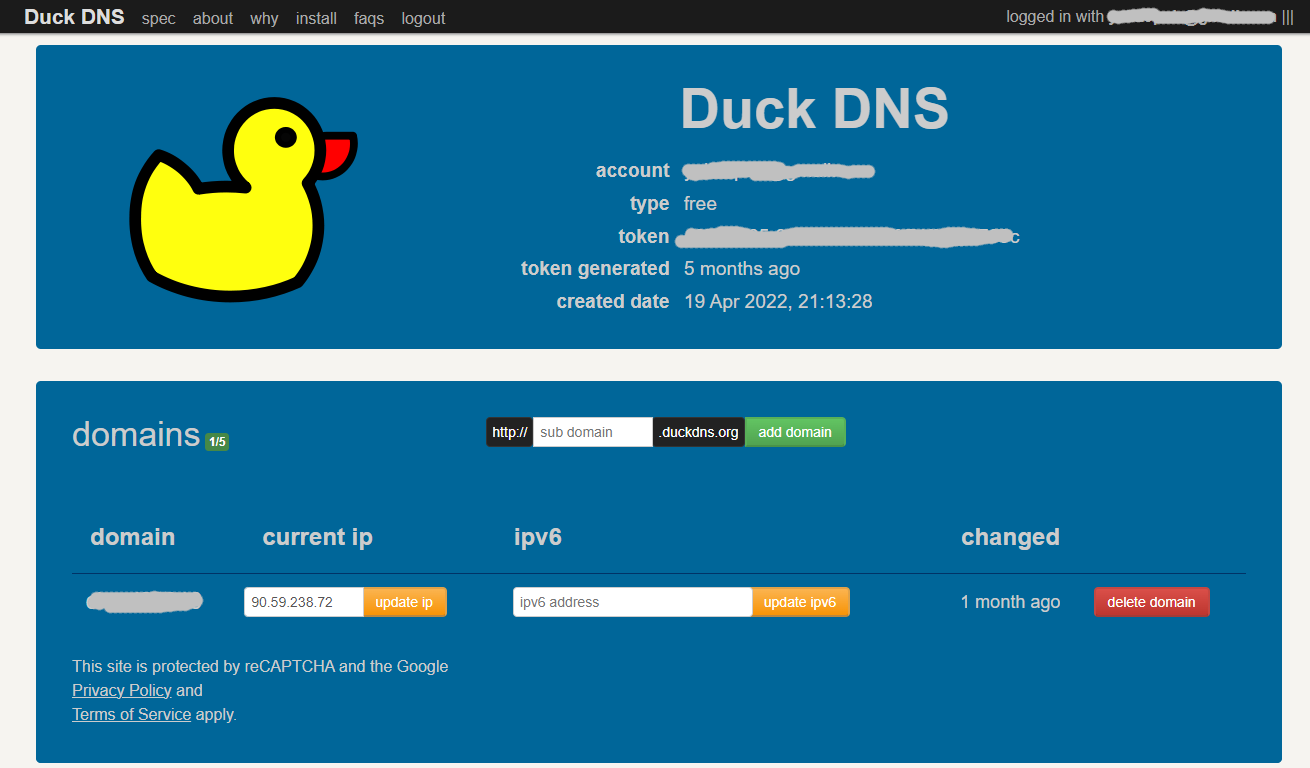
Task: Click the ".duckdns.org" suffix label
Action: [x=699, y=432]
